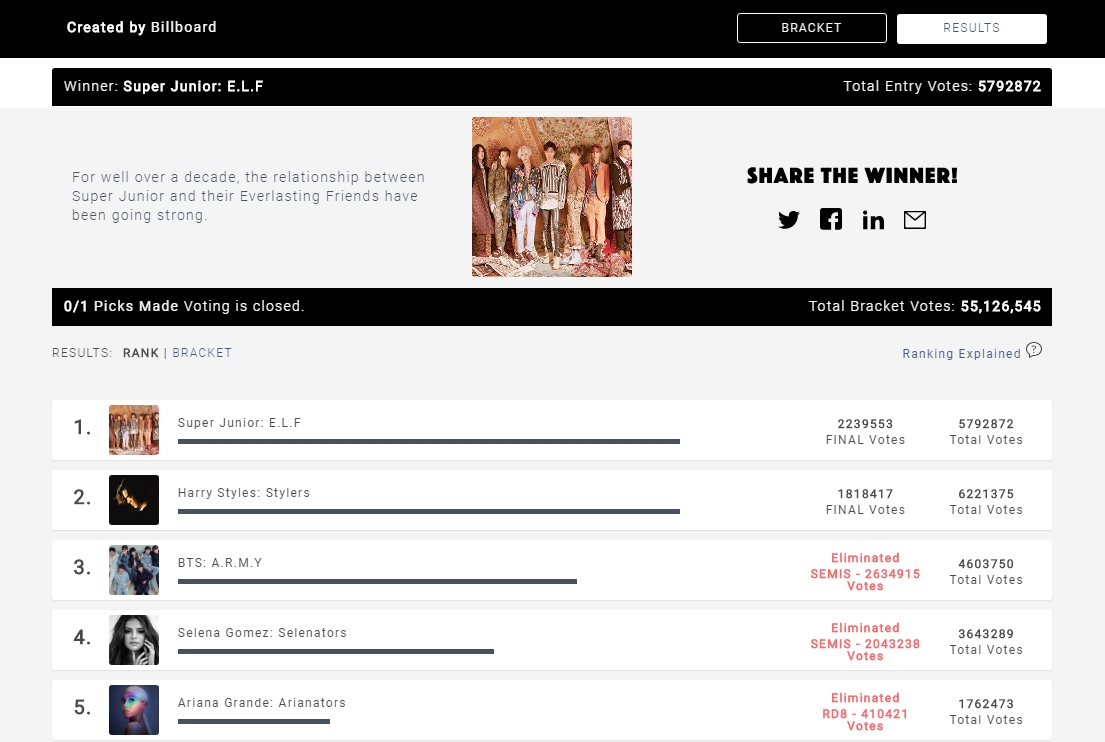This screenshot has width=1105, height=742.
Task: Select the Selena Gomez: Selenators name
Action: pyautogui.click(x=262, y=633)
